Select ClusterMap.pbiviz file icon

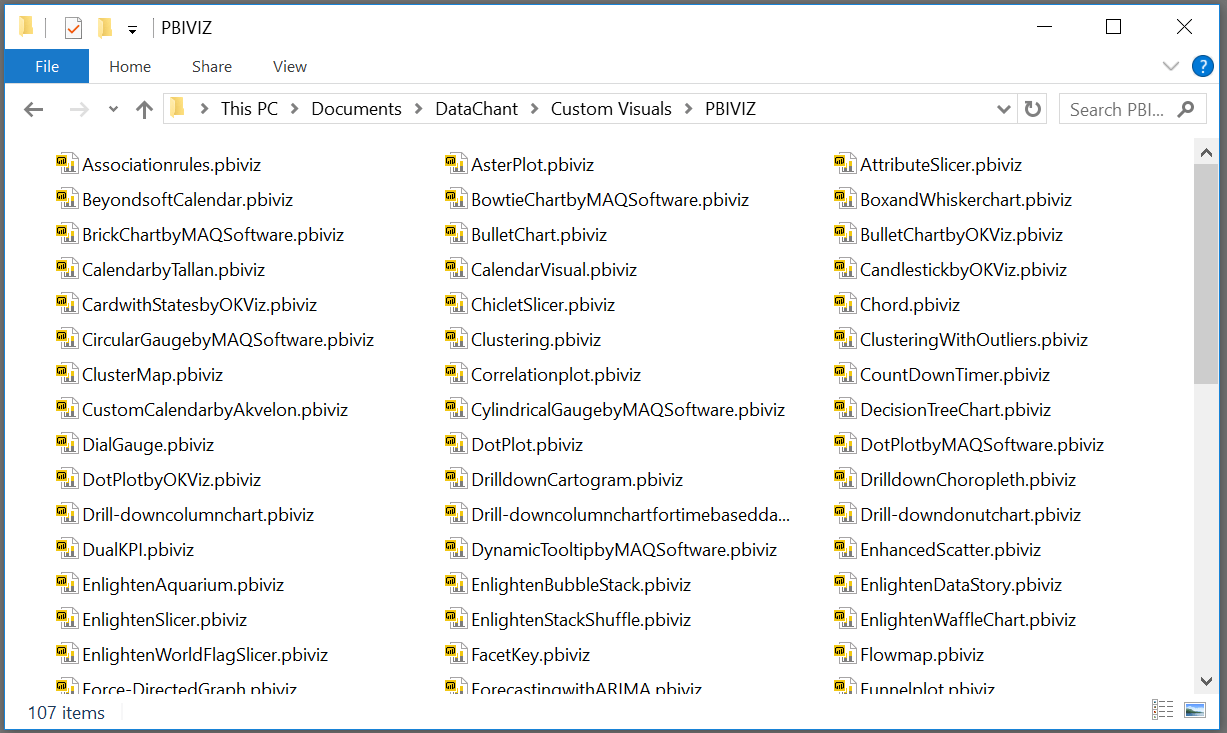(67, 374)
